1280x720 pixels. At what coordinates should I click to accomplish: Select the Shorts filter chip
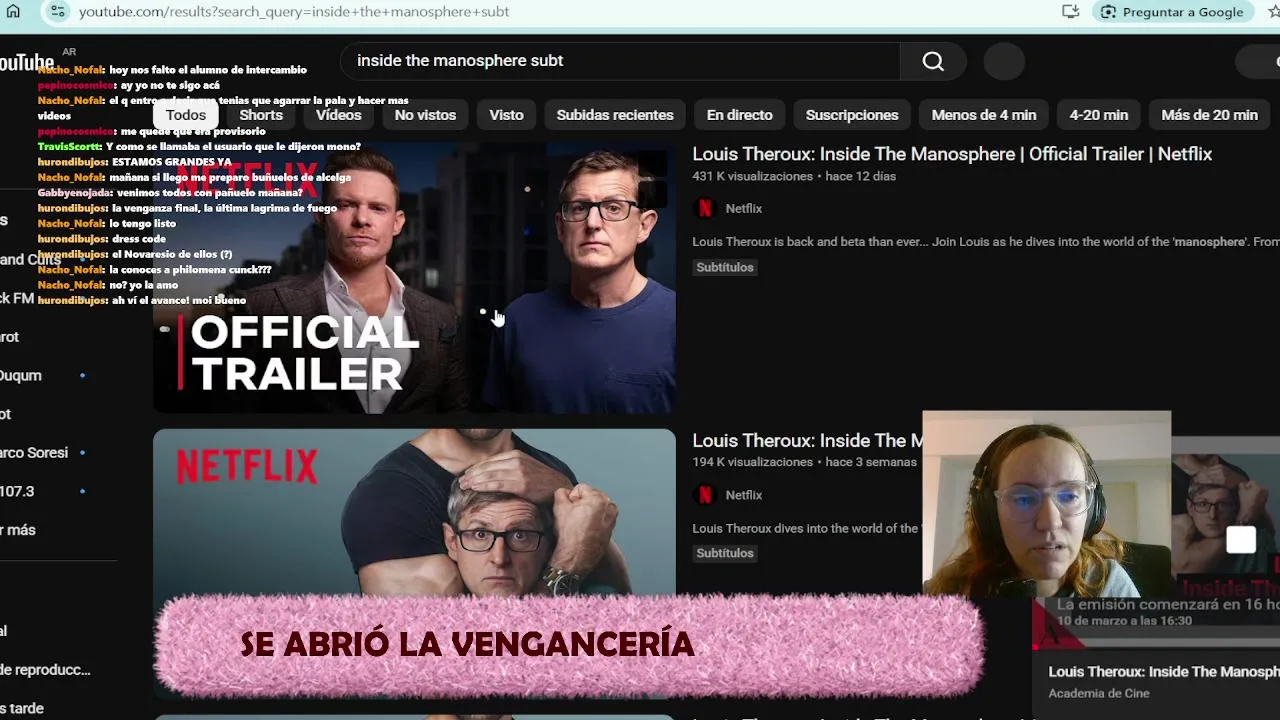pyautogui.click(x=261, y=115)
